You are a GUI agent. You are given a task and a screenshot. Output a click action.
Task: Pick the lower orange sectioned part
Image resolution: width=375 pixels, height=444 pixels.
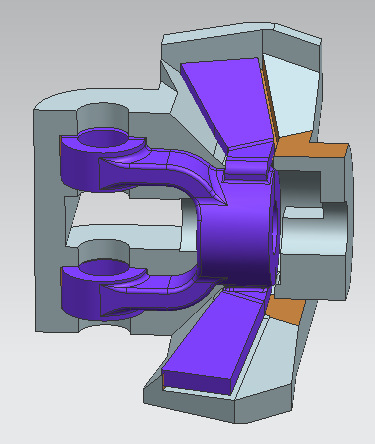point(287,310)
